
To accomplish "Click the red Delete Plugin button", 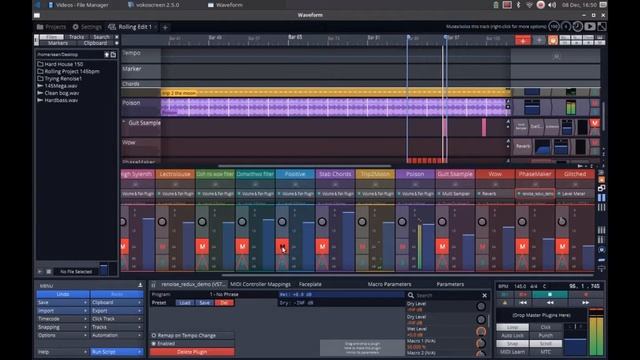I will tap(192, 351).
